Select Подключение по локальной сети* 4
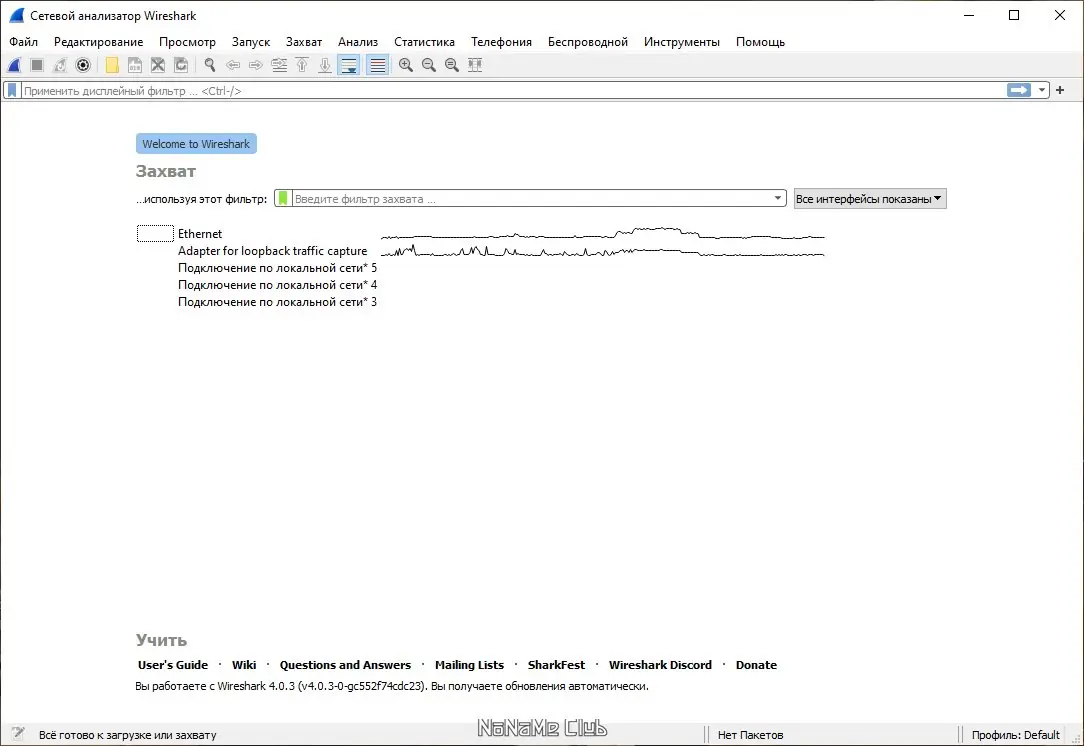 click(x=277, y=285)
